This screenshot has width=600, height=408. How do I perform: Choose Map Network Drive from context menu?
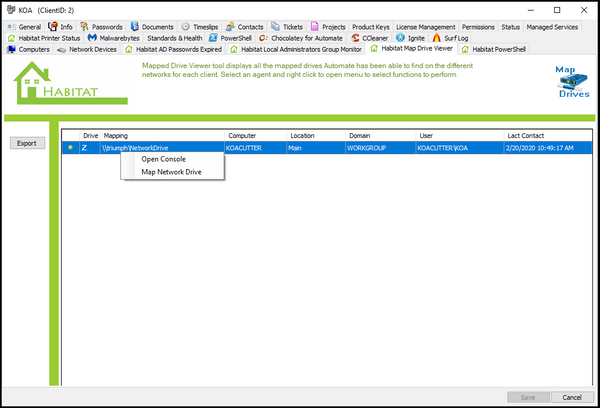(171, 172)
